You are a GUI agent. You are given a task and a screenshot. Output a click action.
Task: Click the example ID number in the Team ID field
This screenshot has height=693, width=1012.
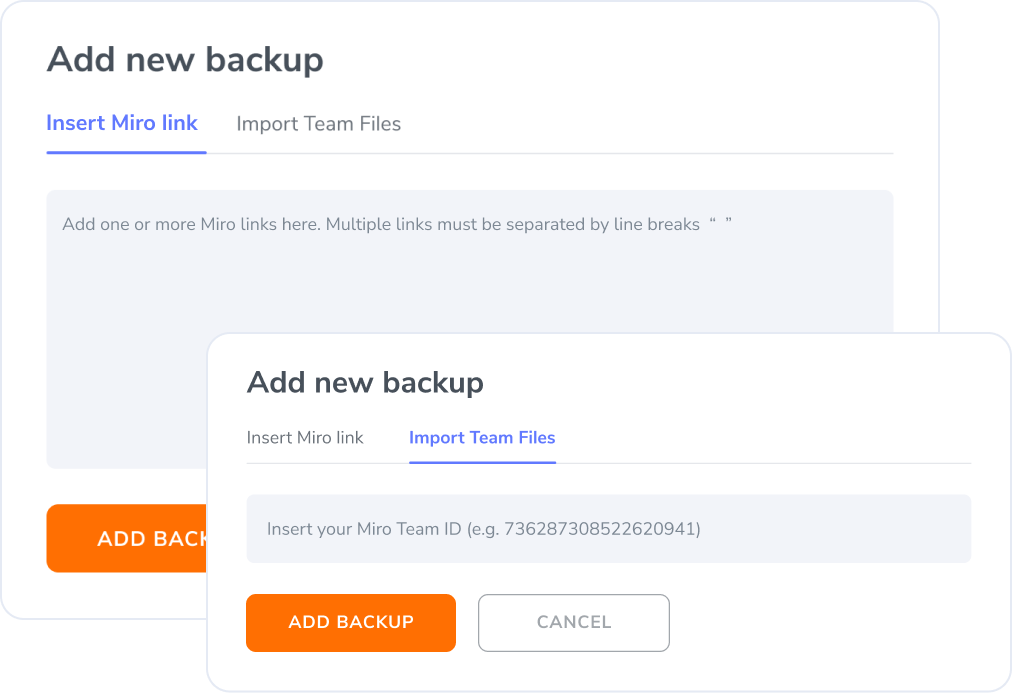pyautogui.click(x=599, y=529)
